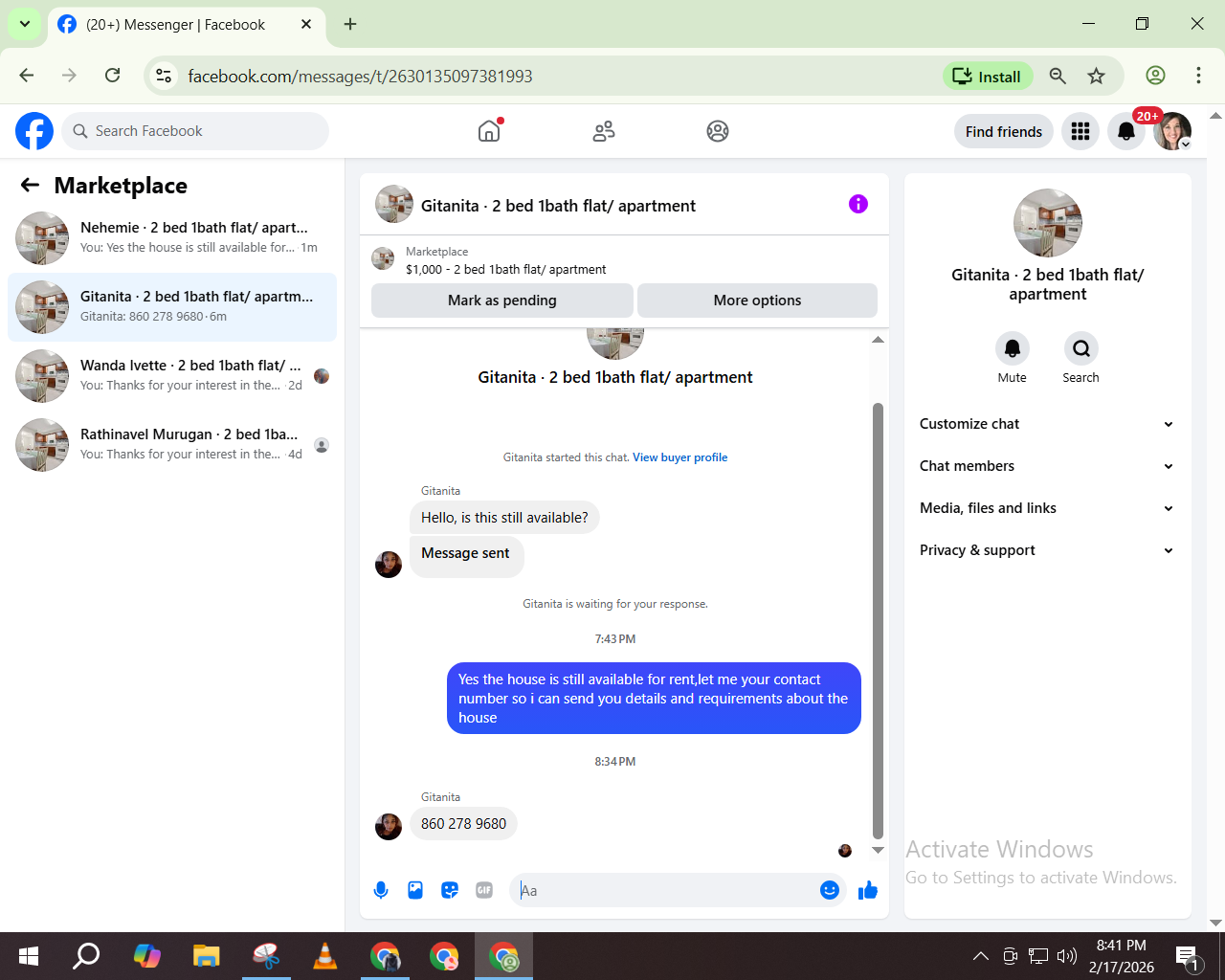1225x980 pixels.
Task: Open the apps grid menu icon
Action: [x=1080, y=131]
